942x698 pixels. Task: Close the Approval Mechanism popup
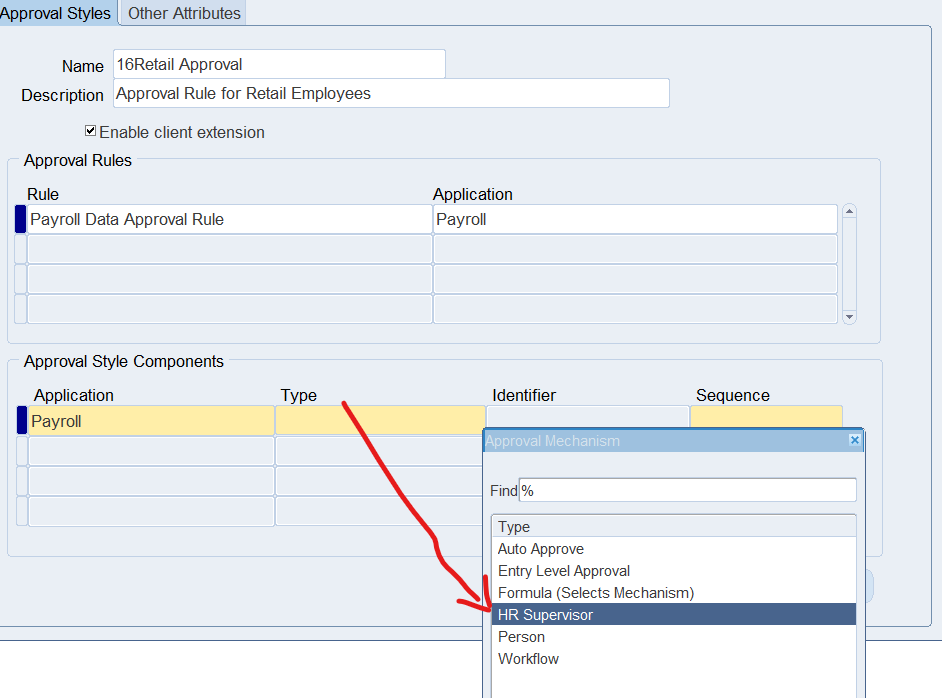click(x=854, y=440)
